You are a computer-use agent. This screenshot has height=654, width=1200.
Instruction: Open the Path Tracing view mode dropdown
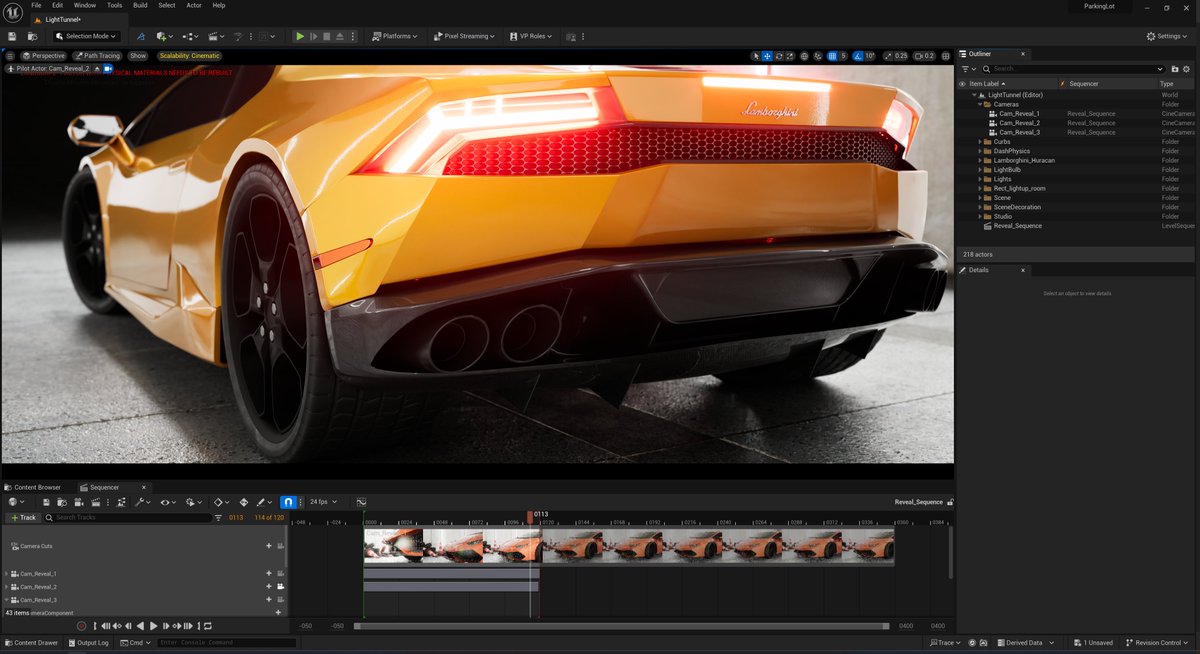97,56
